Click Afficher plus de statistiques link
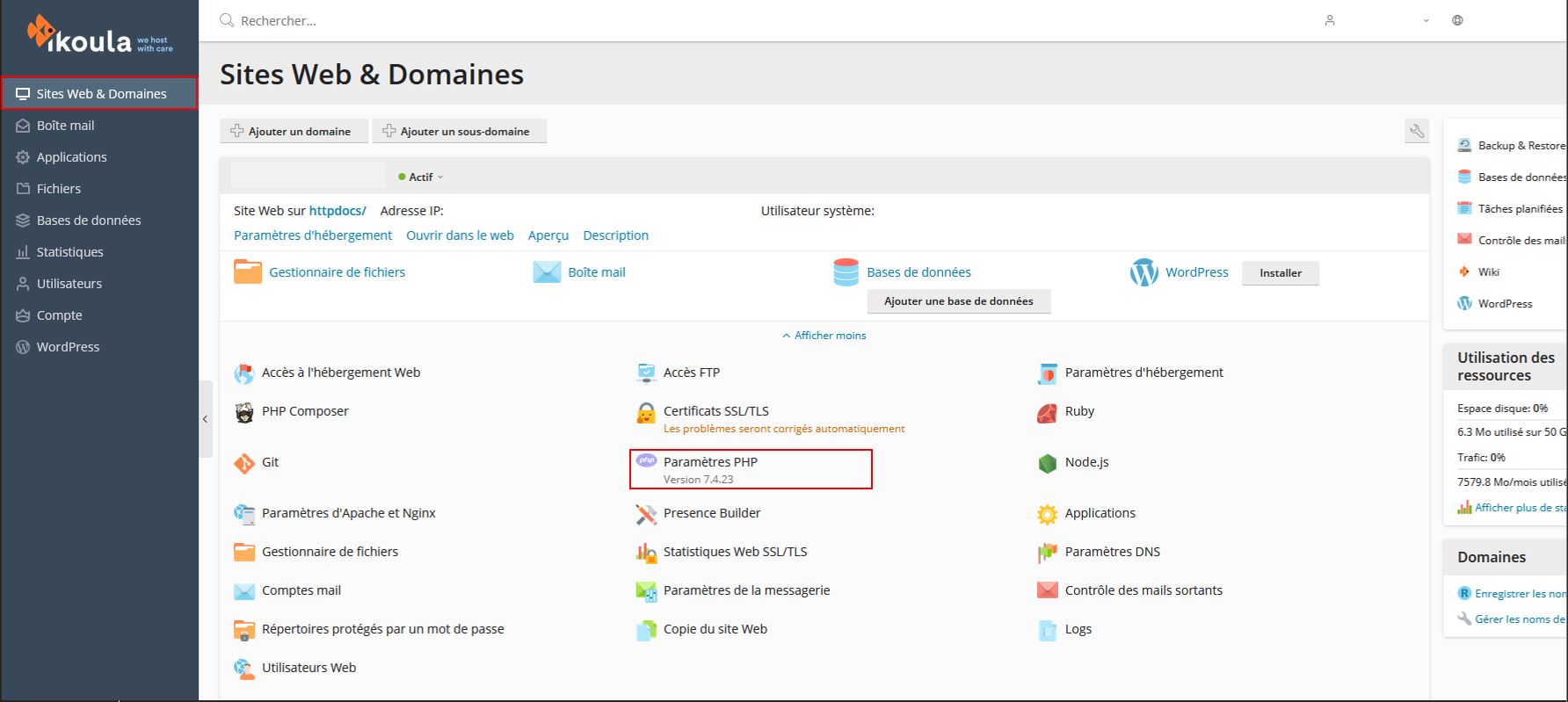Screen dimensions: 1568x702 coord(1520,508)
